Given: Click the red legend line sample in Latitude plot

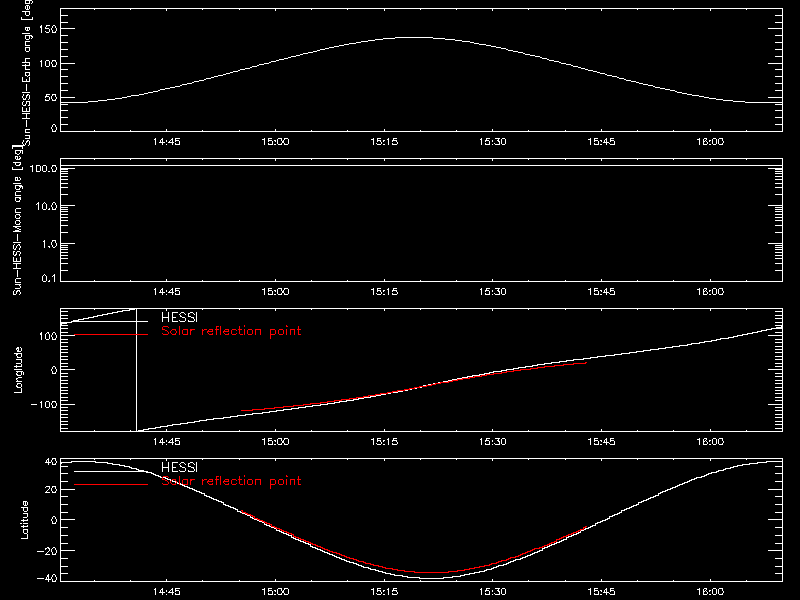Looking at the screenshot, I should (x=111, y=485).
